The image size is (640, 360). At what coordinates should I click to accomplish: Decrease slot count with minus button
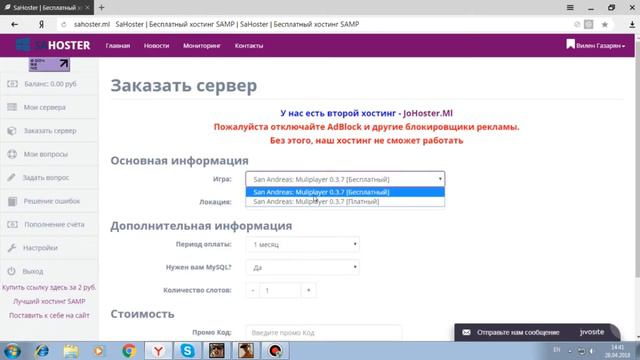[253, 290]
